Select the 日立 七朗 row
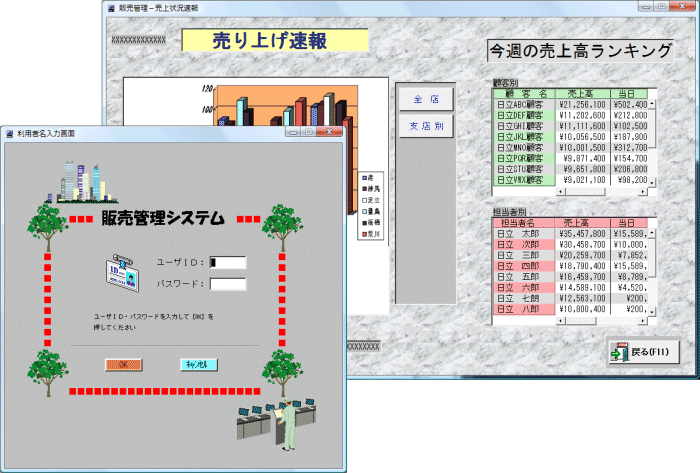The image size is (700, 473). point(571,298)
